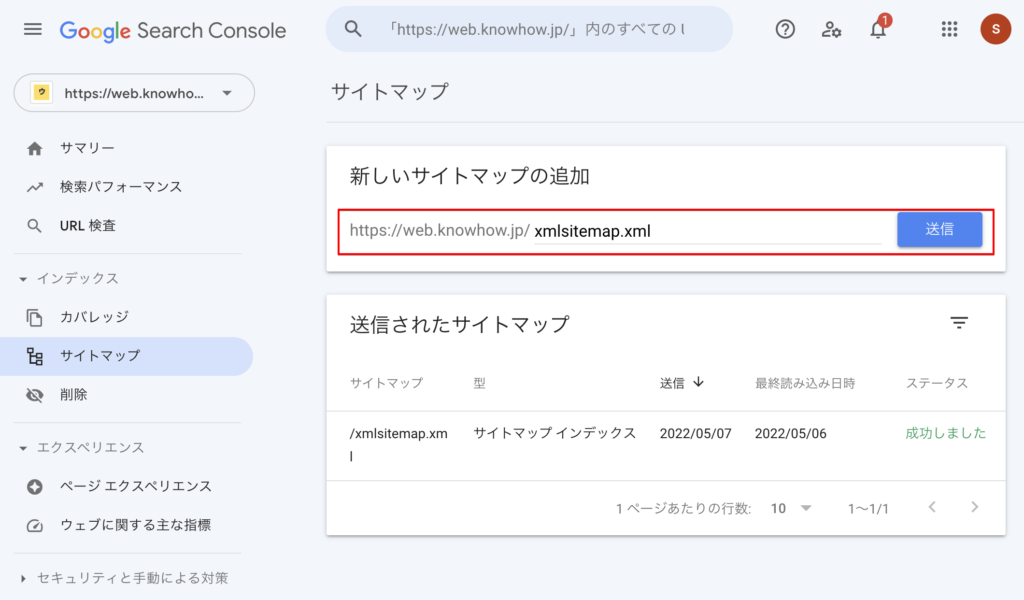The width and height of the screenshot is (1024, 600).
Task: Click the 成功しました status
Action: point(945,434)
